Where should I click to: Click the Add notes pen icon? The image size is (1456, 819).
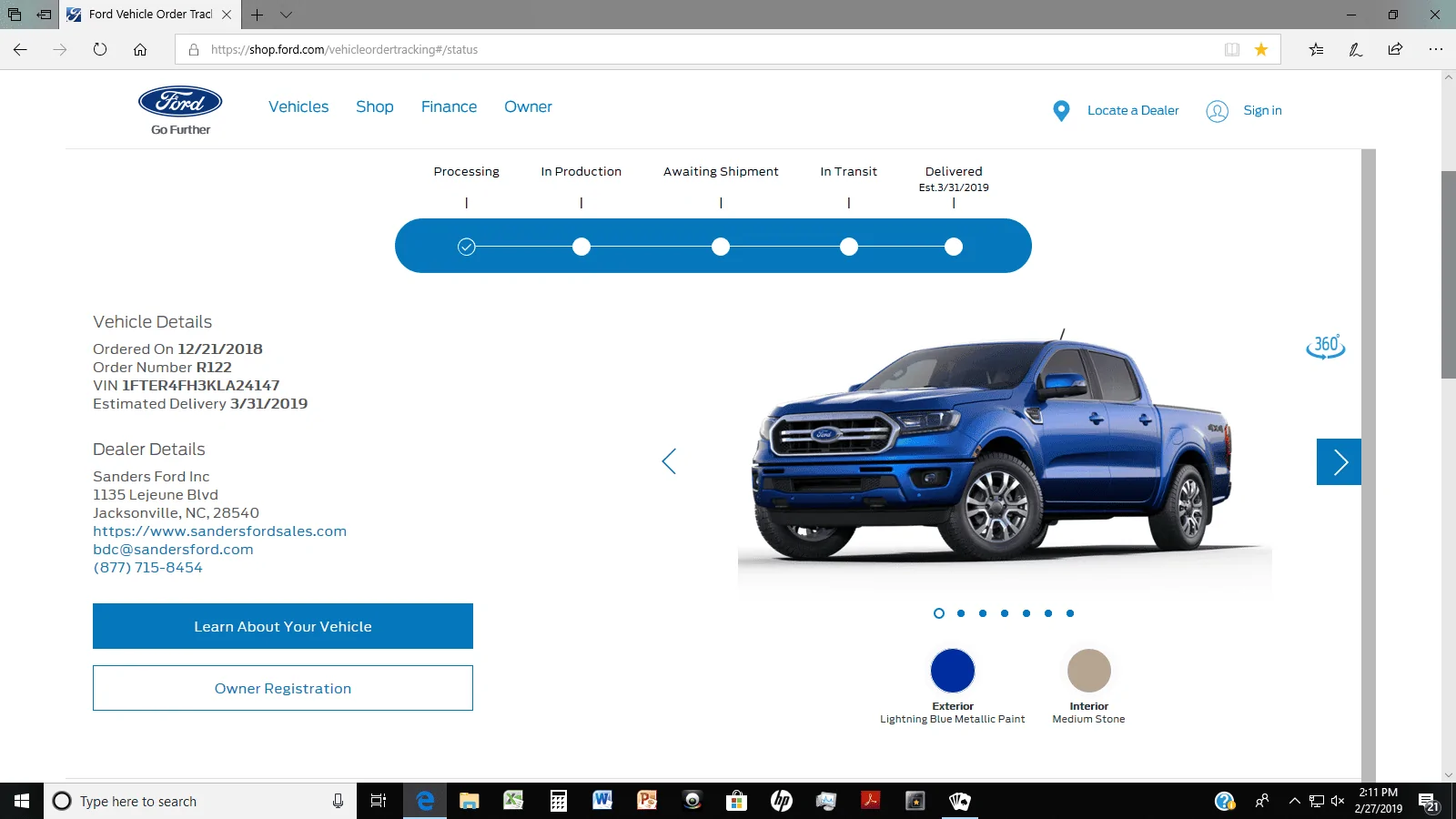(x=1356, y=49)
